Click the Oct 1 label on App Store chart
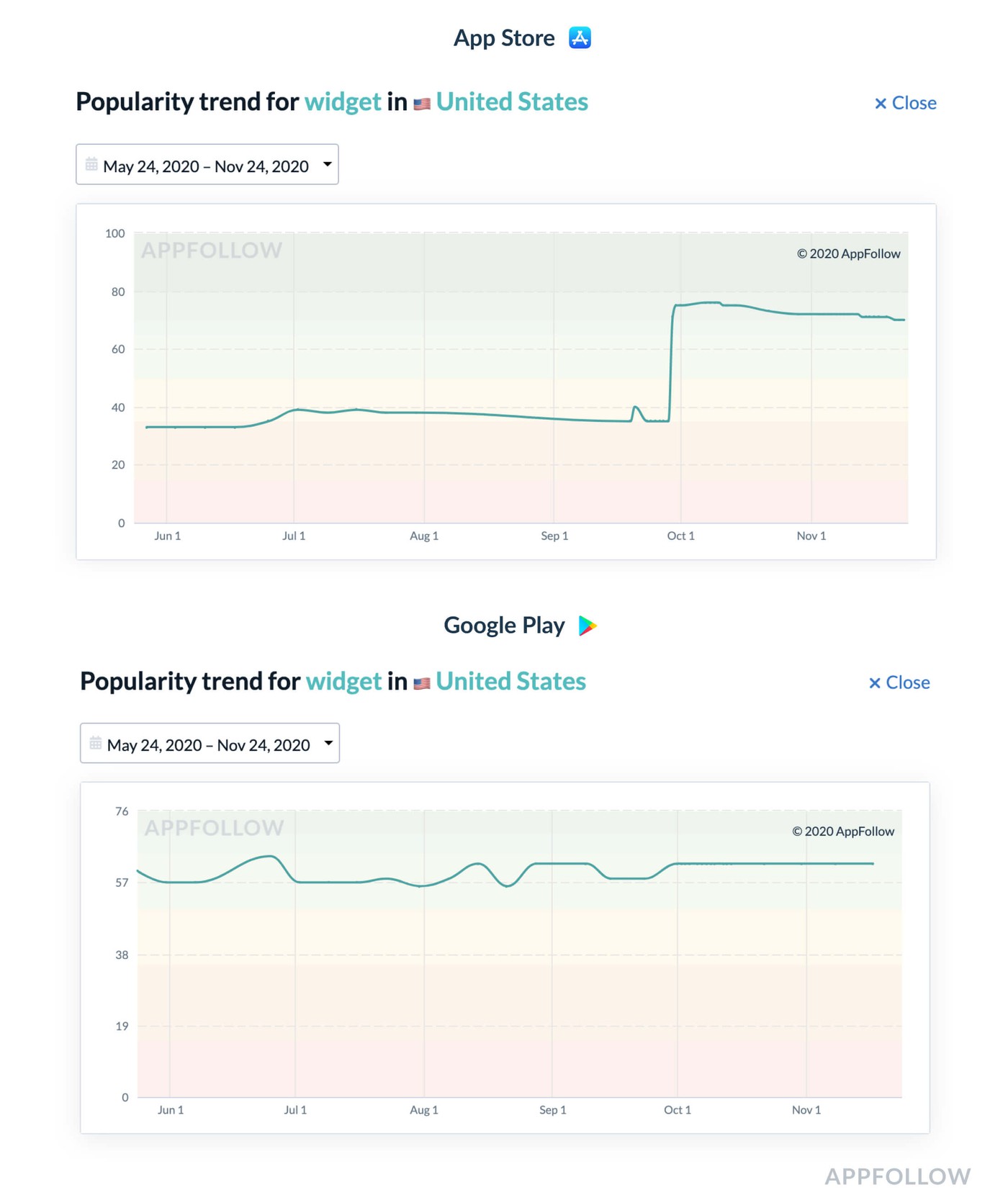Screen dimensions: 1008x1203 (680, 536)
